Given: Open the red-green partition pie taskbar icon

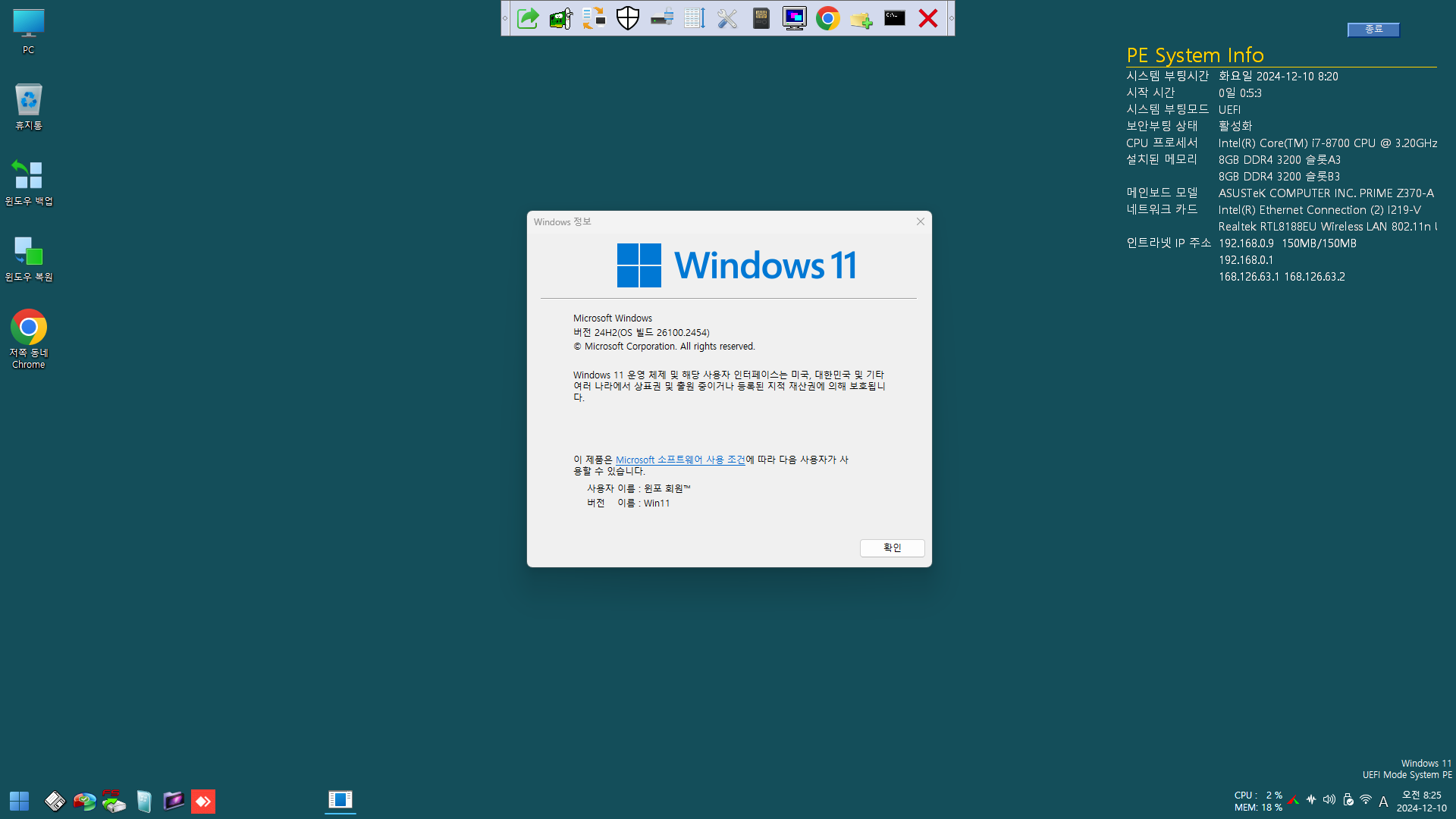Looking at the screenshot, I should pyautogui.click(x=84, y=801).
